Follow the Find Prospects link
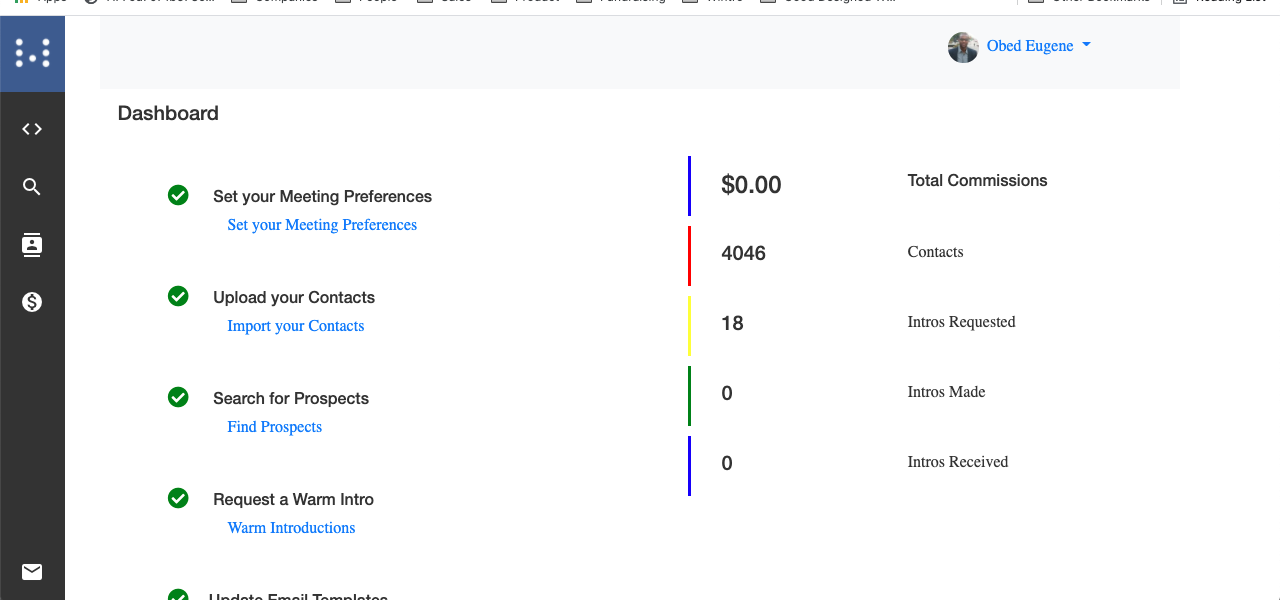Image resolution: width=1280 pixels, height=600 pixels. pyautogui.click(x=275, y=427)
